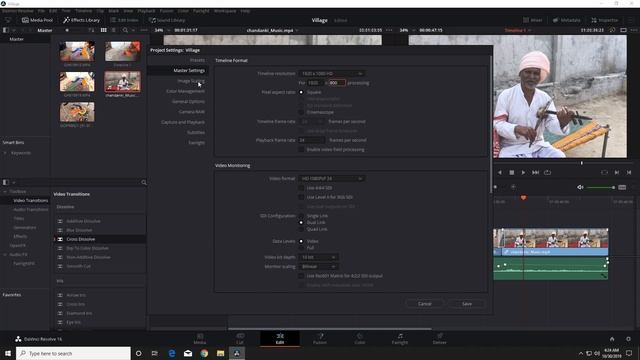
Task: Click Cancel in Project Settings
Action: (425, 304)
